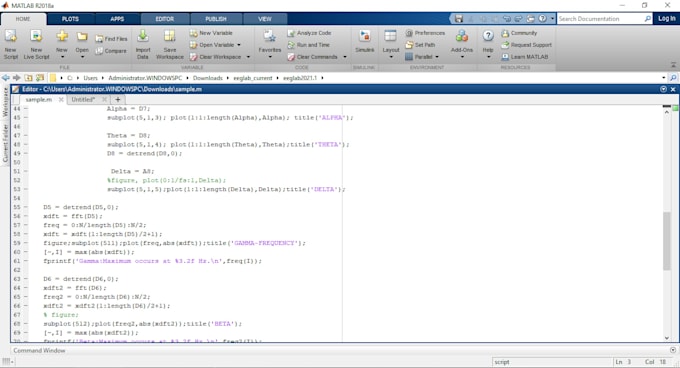Screen dimensions: 680x368
Task: Toggle breakpoint dash on line 63
Action: [26, 279]
